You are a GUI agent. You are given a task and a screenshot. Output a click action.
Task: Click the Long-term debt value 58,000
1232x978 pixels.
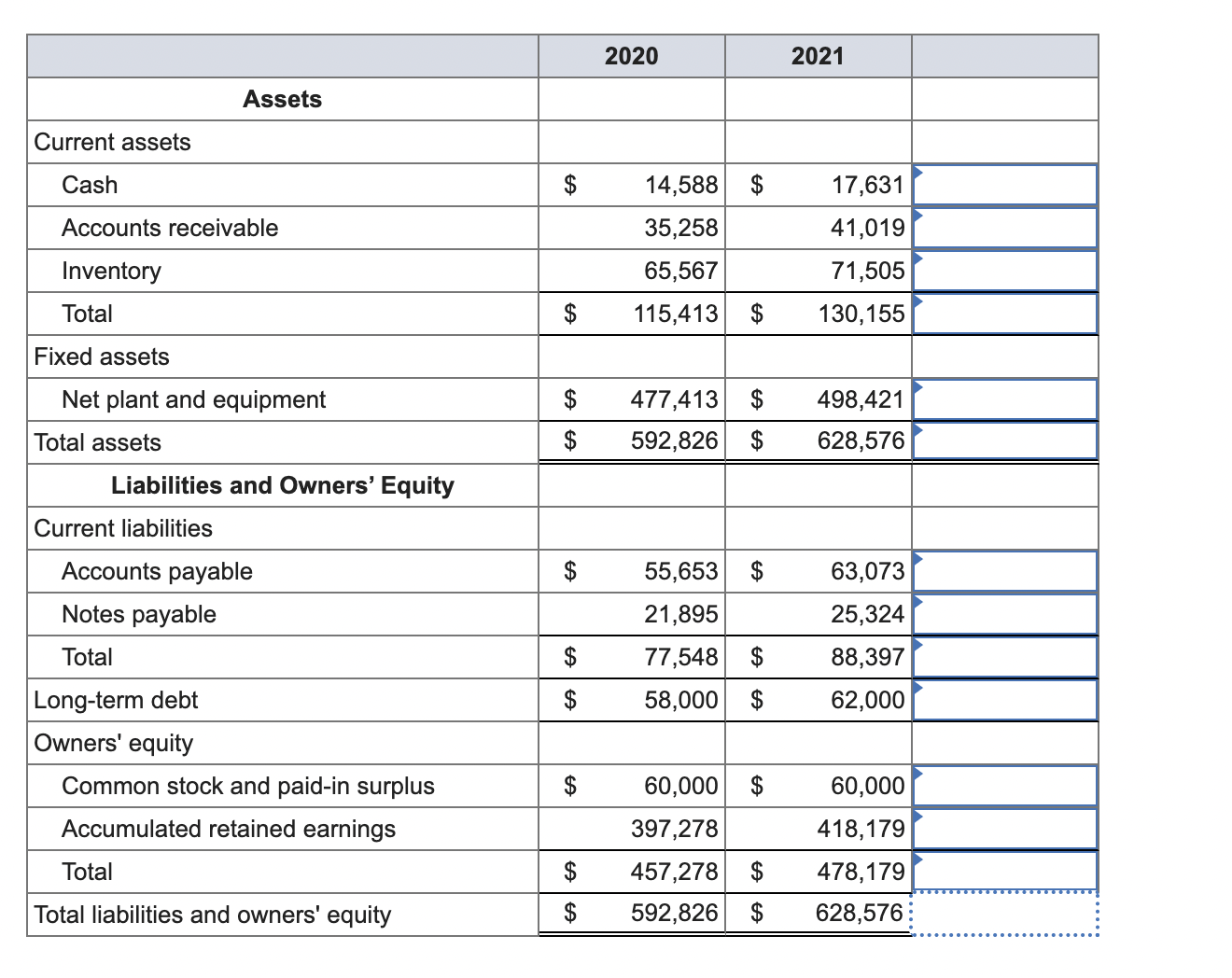[681, 700]
